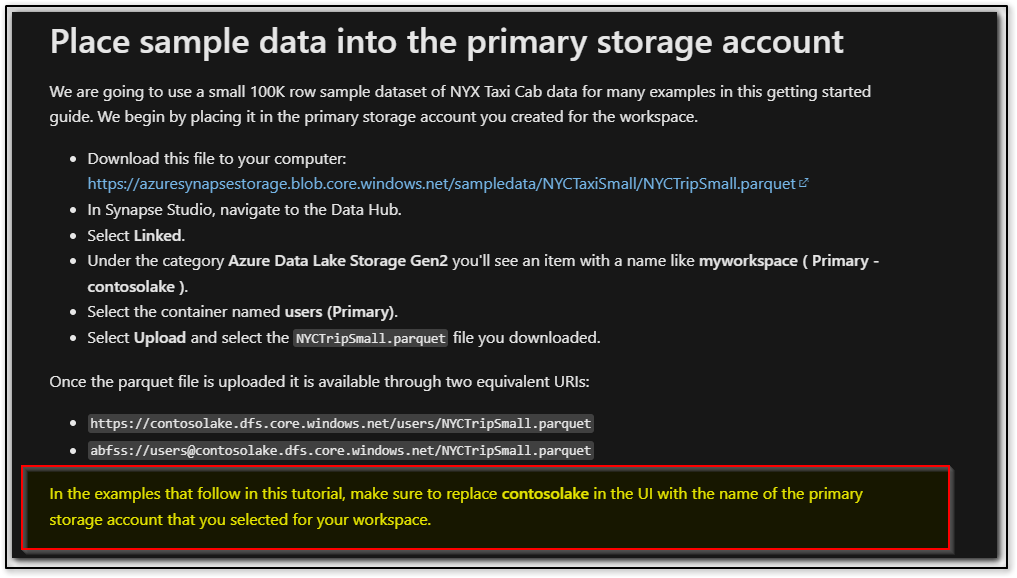
Task: Click 'file you downloaded' text after code snippet
Action: coord(526,338)
